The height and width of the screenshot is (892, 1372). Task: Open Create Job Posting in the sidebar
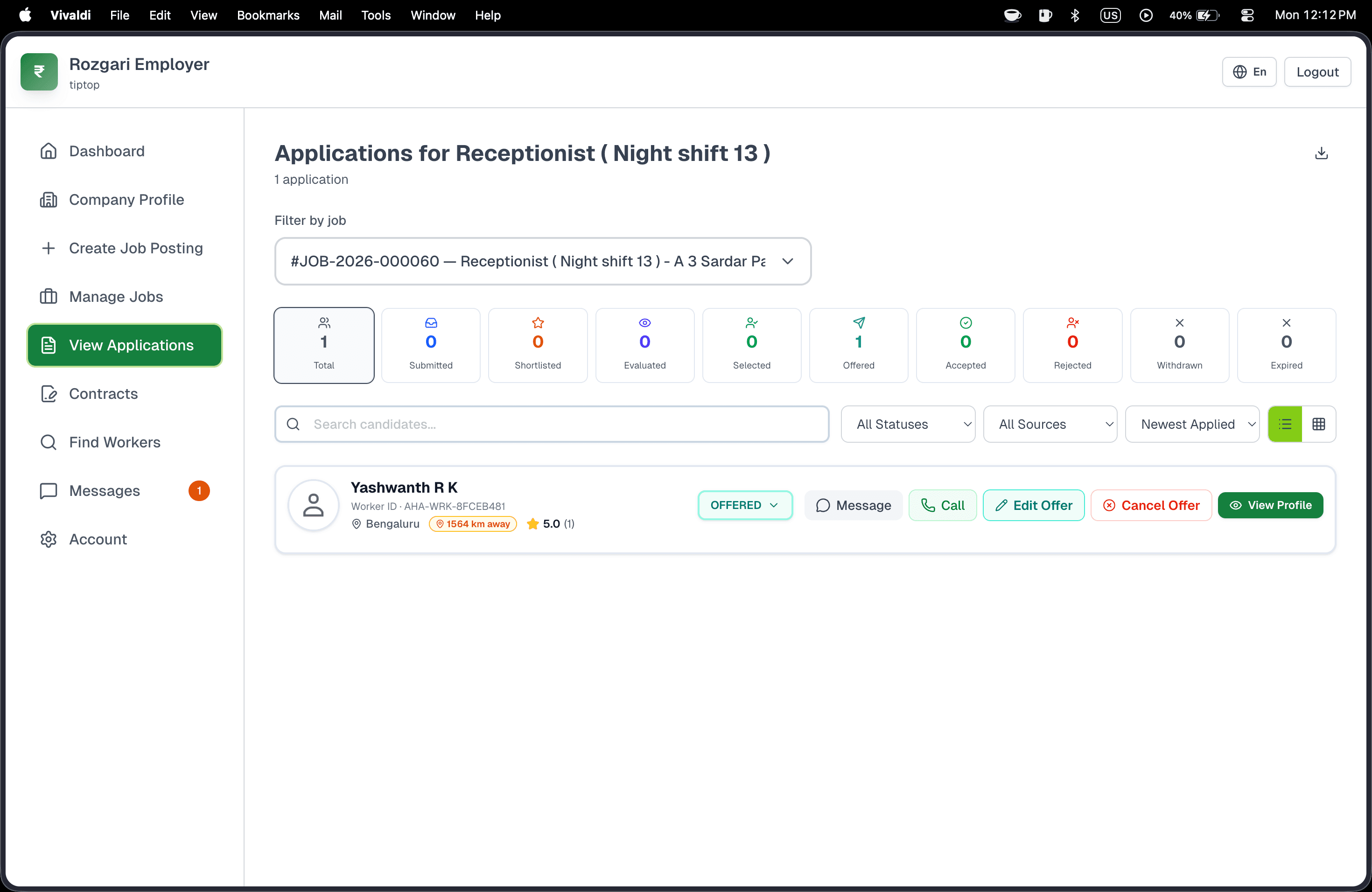pos(125,248)
